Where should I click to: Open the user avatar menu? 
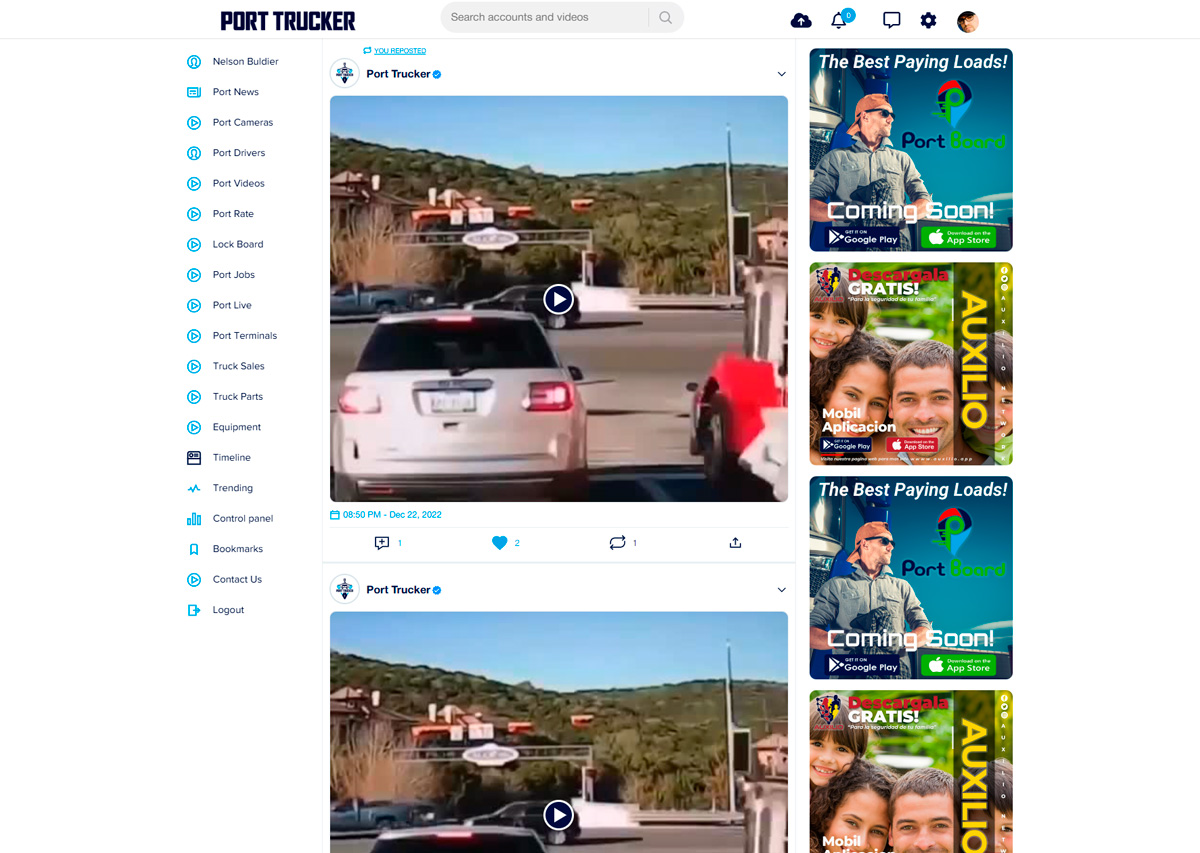(967, 21)
